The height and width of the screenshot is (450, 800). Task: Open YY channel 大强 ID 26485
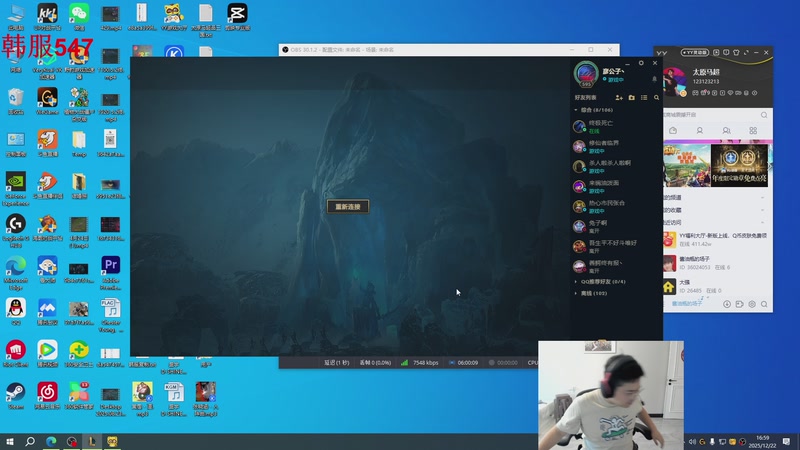716,286
